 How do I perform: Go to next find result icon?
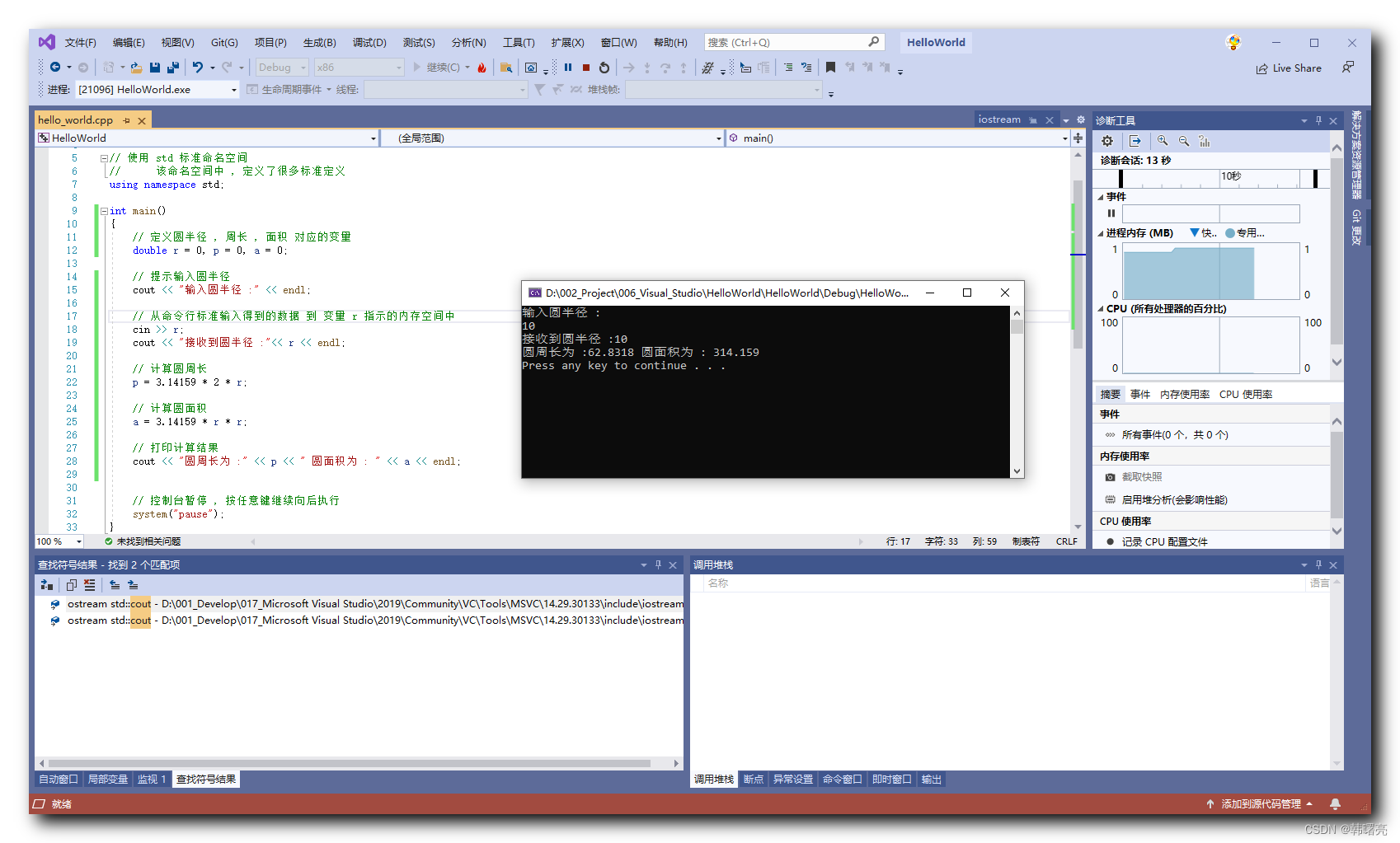[133, 585]
